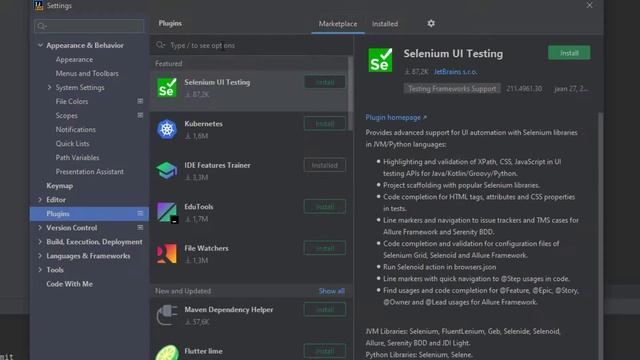This screenshot has height=360, width=640.
Task: Install the EduTools plugin
Action: 325,207
